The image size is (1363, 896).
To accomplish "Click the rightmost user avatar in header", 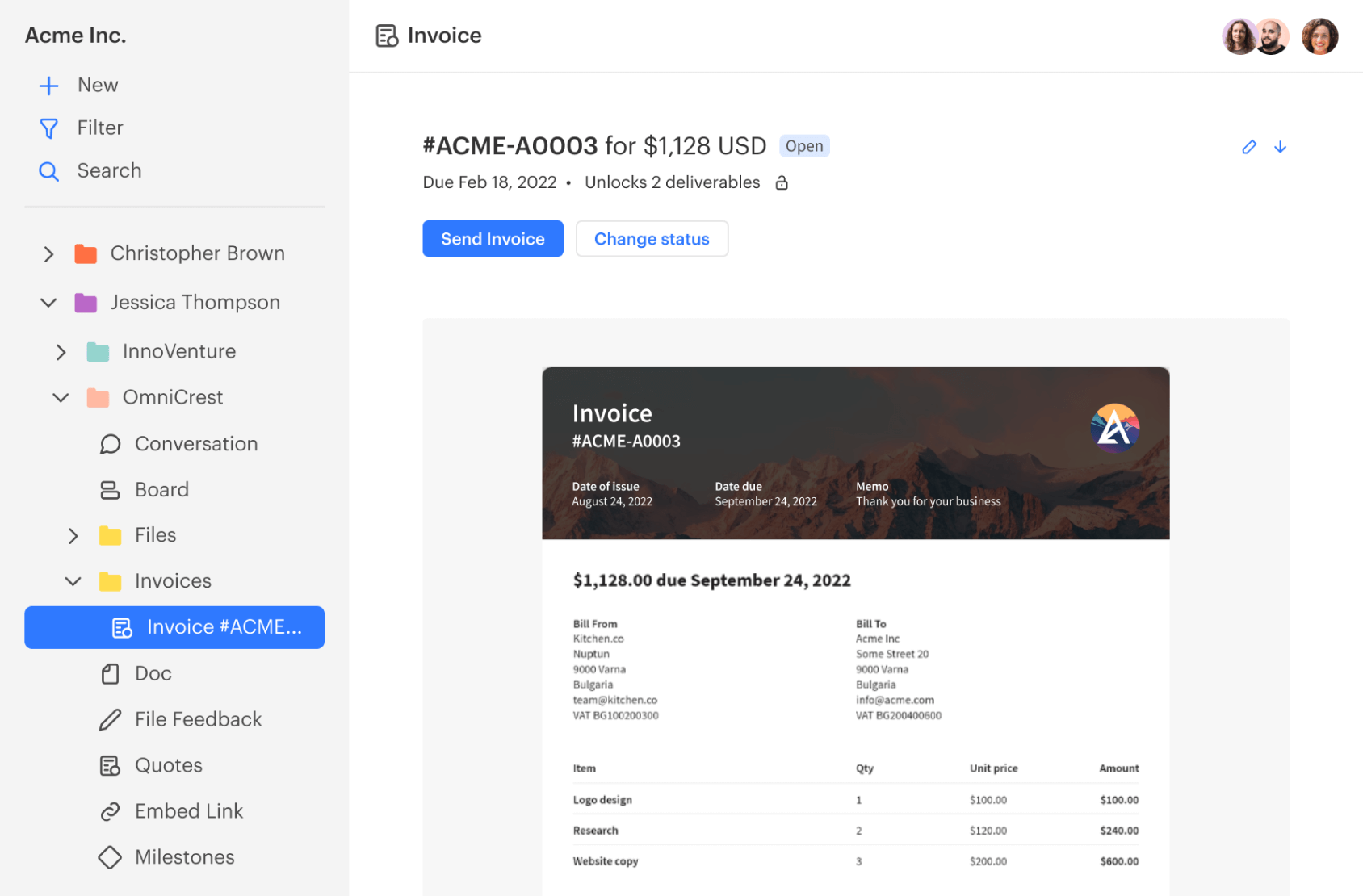I will (1319, 36).
